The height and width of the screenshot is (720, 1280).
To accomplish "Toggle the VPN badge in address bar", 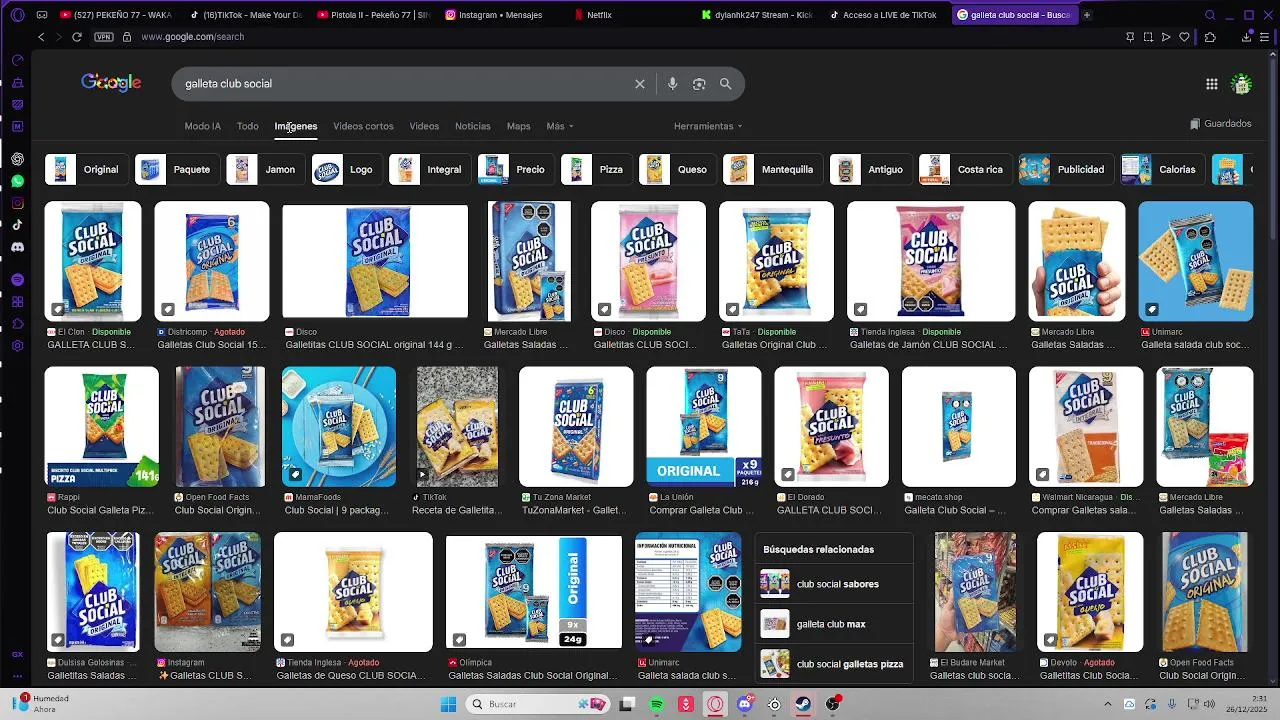I will pyautogui.click(x=103, y=37).
